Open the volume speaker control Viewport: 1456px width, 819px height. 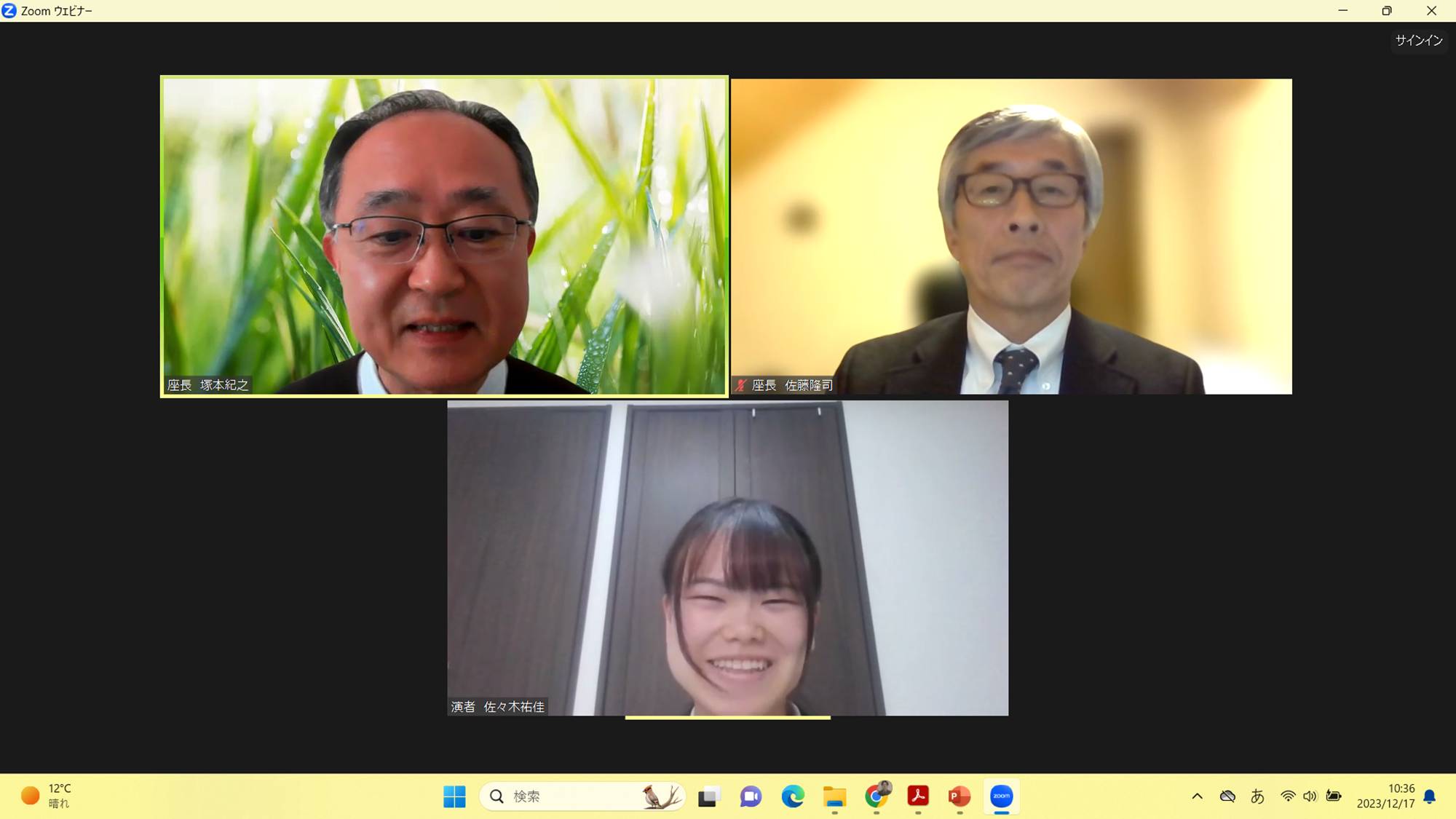(1310, 796)
